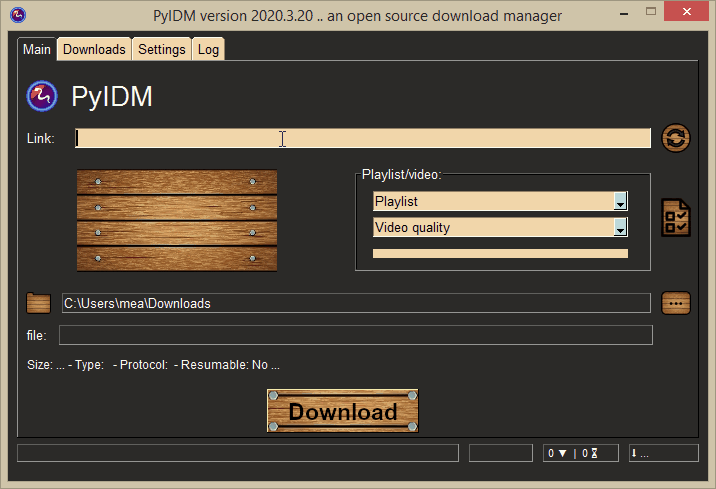Open the Settings tab
The width and height of the screenshot is (716, 489).
click(x=162, y=49)
